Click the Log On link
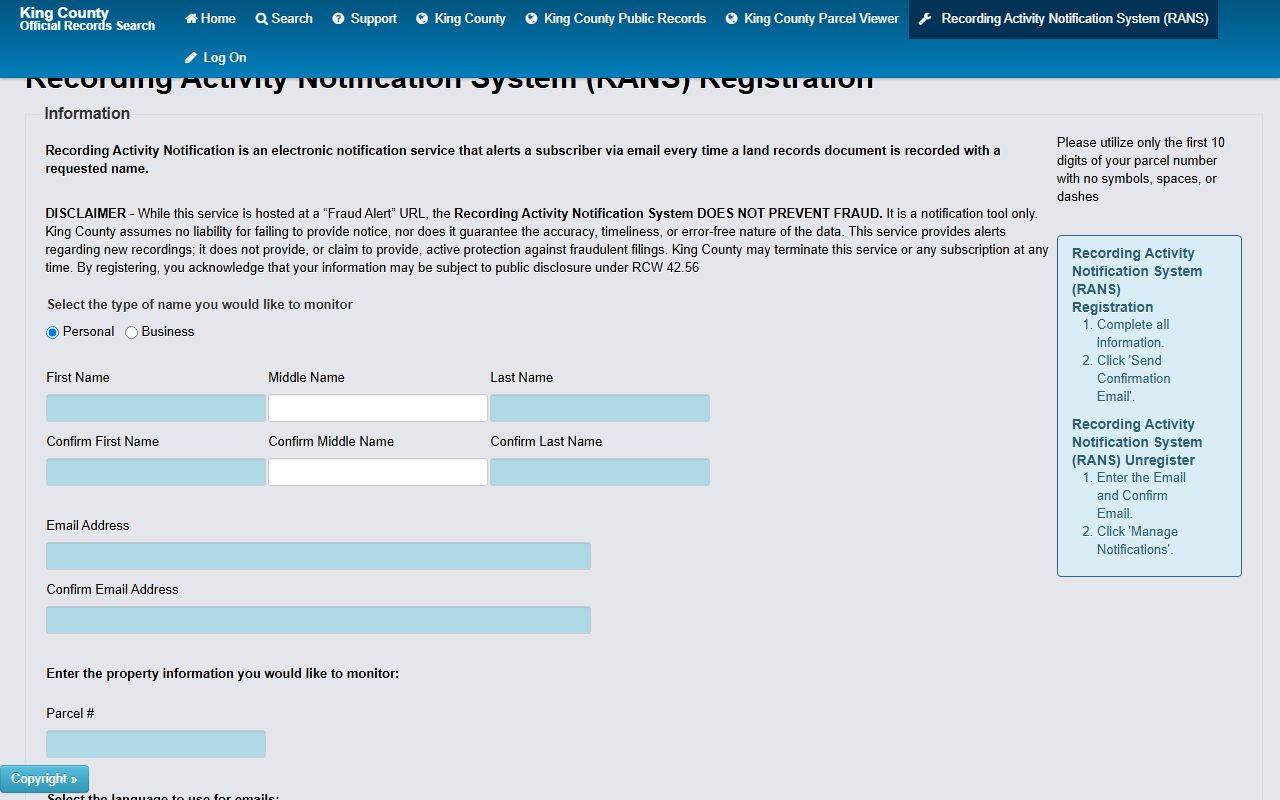Image resolution: width=1280 pixels, height=800 pixels. (x=215, y=58)
